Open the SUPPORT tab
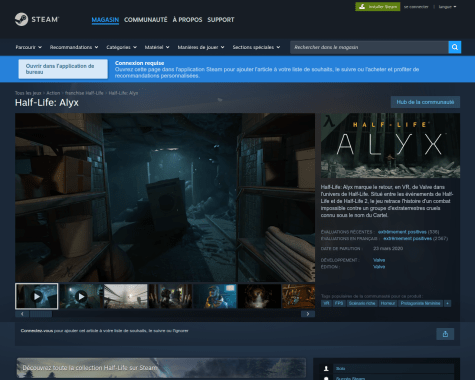The image size is (475, 380). pyautogui.click(x=221, y=20)
